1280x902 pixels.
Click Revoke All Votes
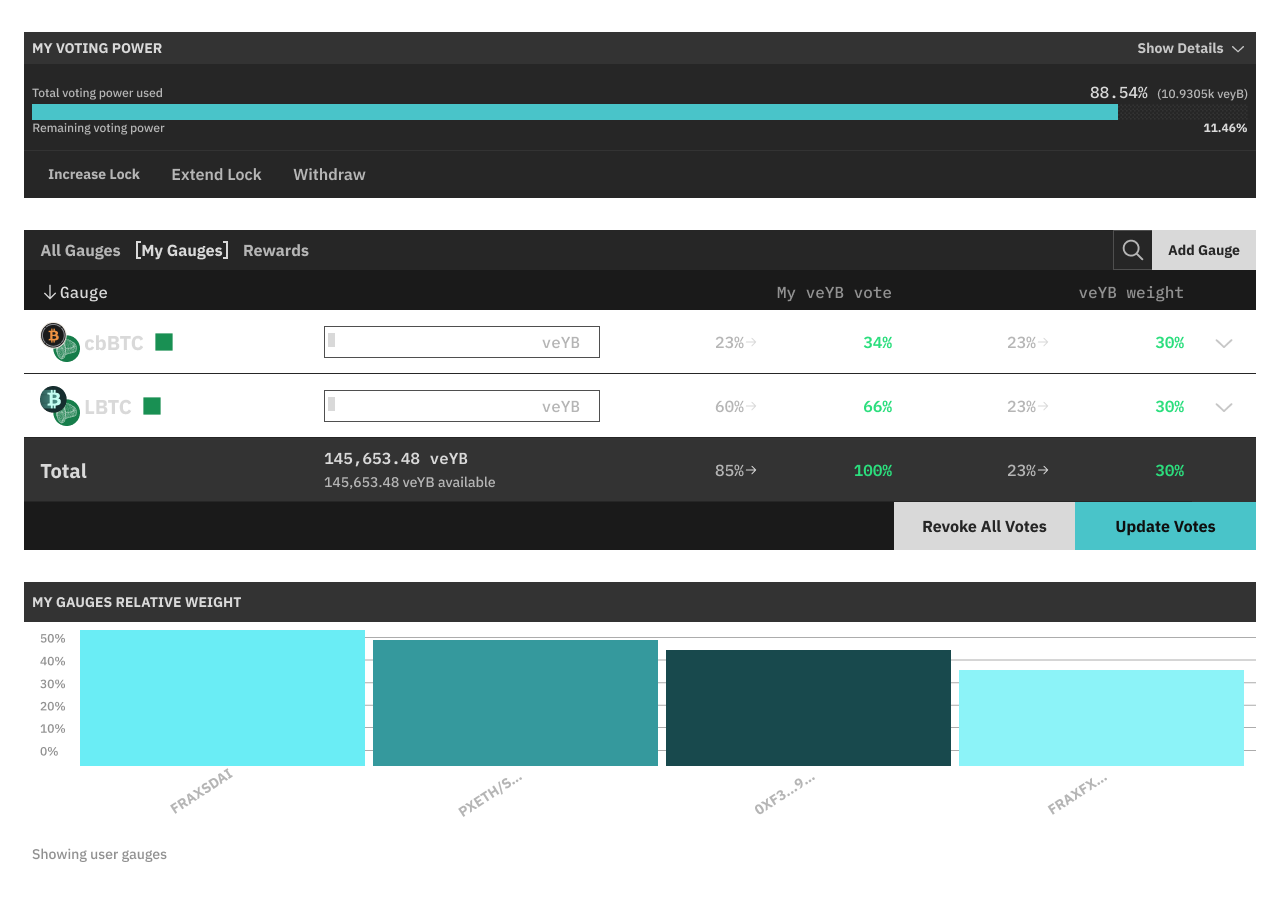984,526
